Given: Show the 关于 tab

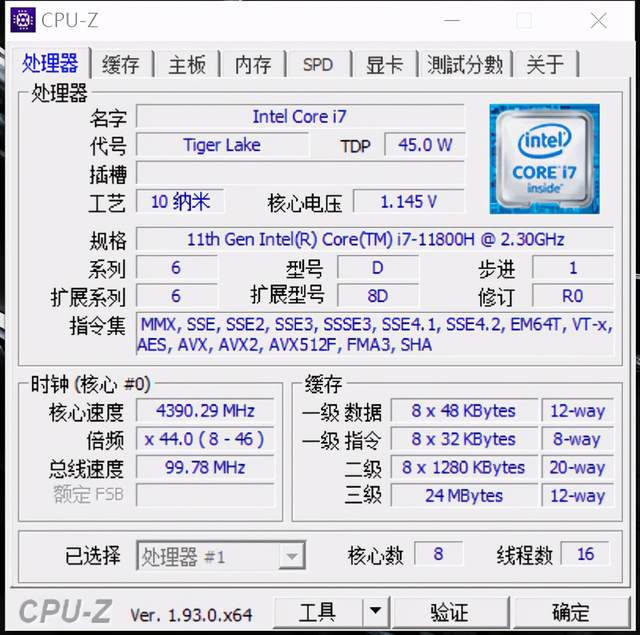Looking at the screenshot, I should tap(546, 64).
